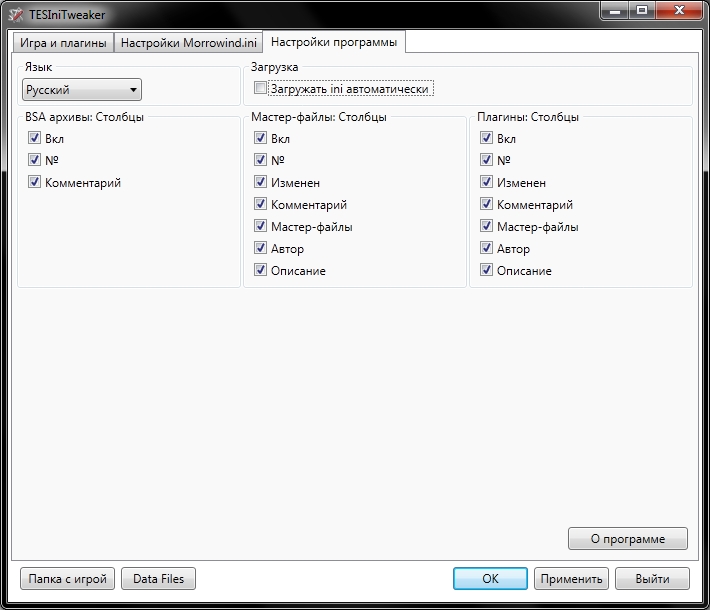The height and width of the screenshot is (610, 710).
Task: Toggle Комментарий in BSA архивы columns
Action: tap(35, 183)
